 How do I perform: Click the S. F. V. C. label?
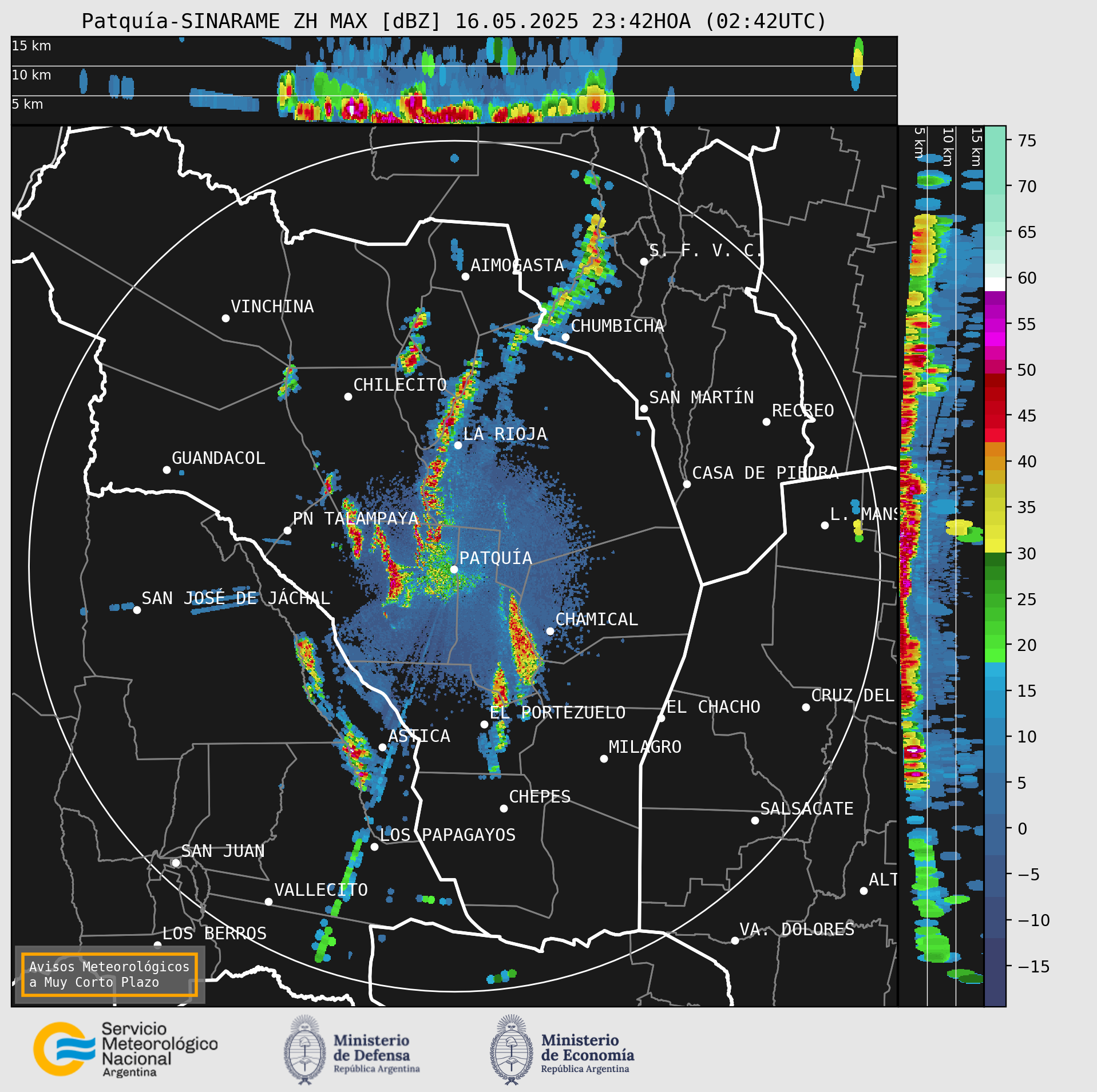pos(705,250)
